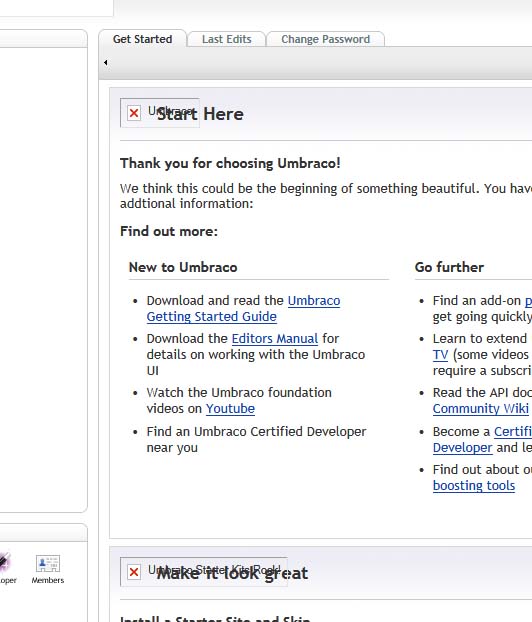This screenshot has height=622, width=532.
Task: Open the Members section icon
Action: coord(48,569)
